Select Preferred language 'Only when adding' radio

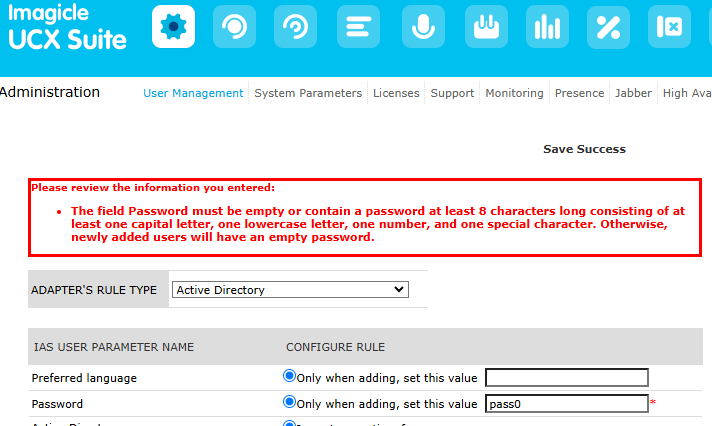pyautogui.click(x=290, y=377)
